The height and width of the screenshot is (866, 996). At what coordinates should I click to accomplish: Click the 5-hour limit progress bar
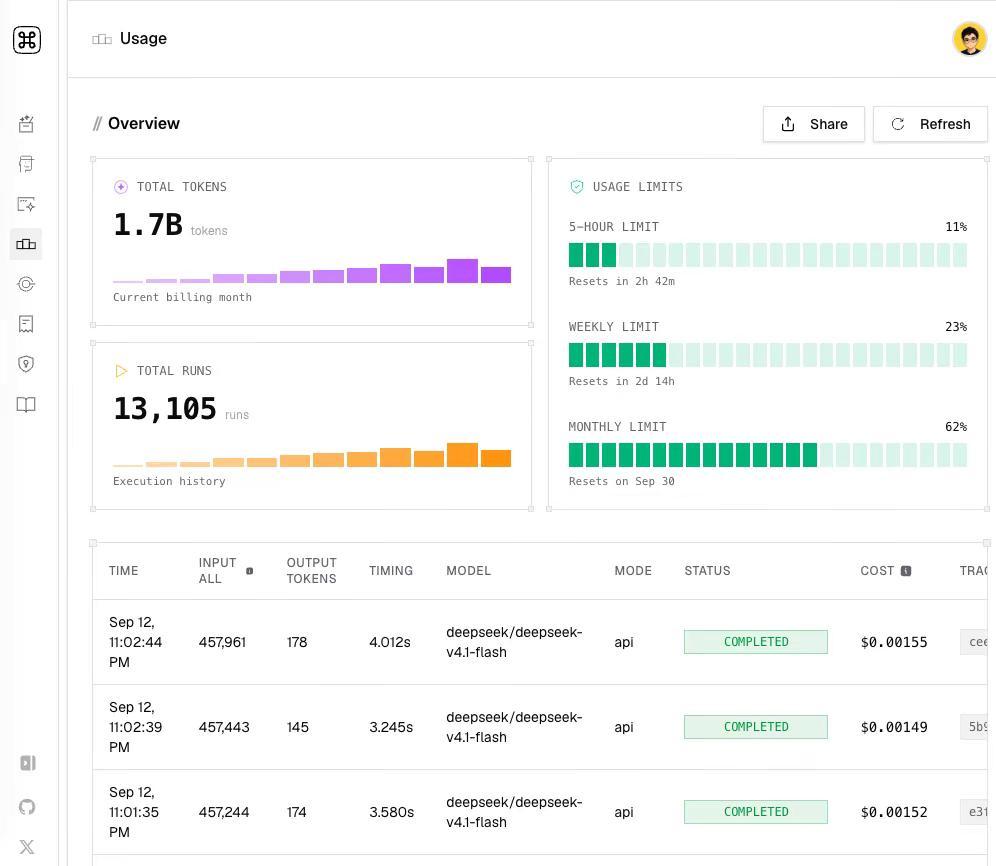click(767, 255)
